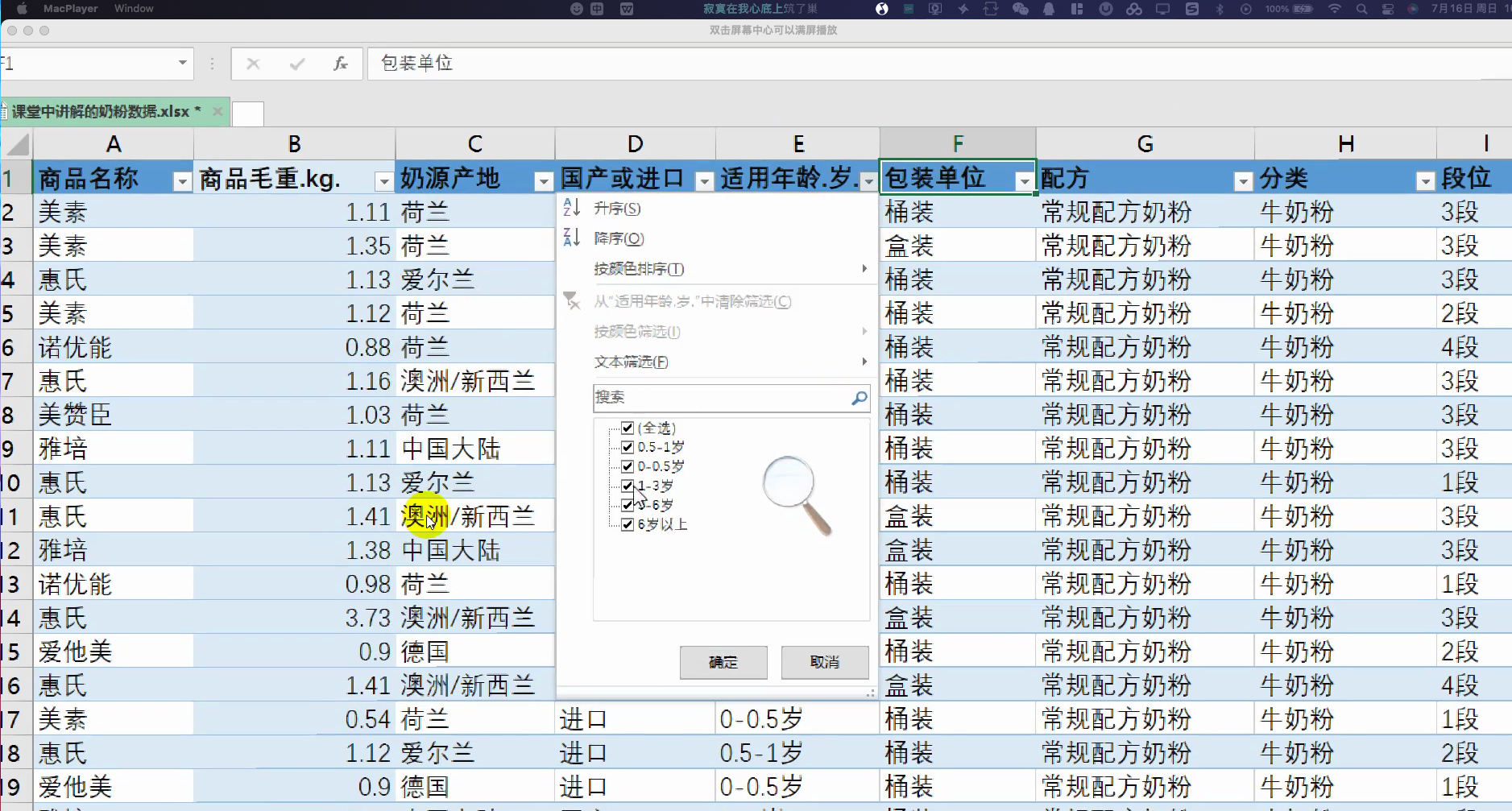Select column A header

pos(114,144)
